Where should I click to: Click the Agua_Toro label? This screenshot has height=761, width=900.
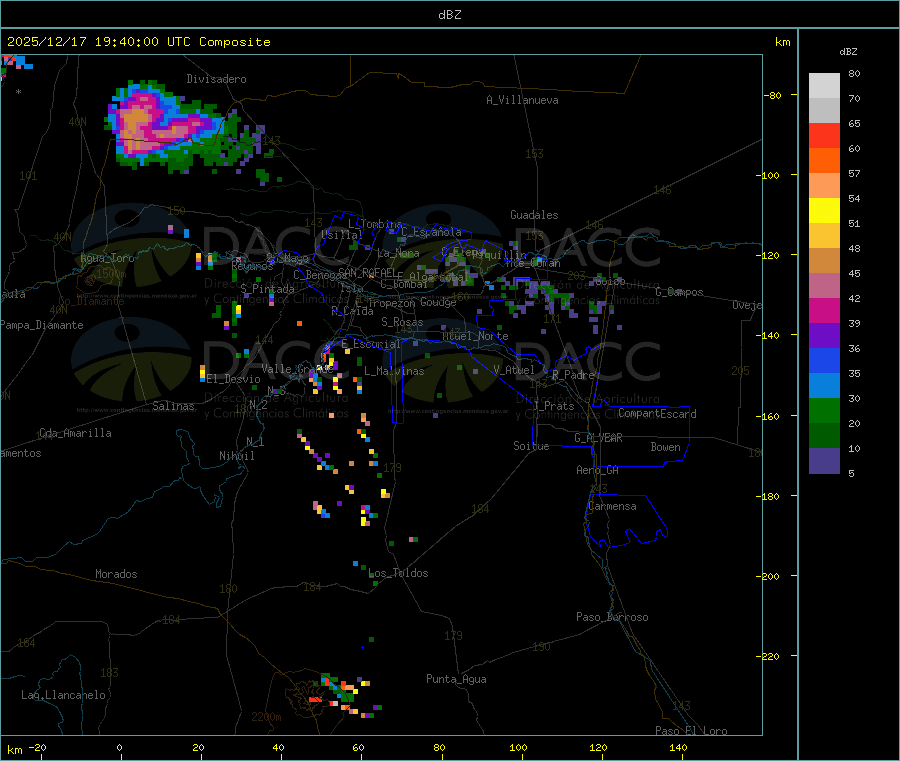(x=107, y=258)
